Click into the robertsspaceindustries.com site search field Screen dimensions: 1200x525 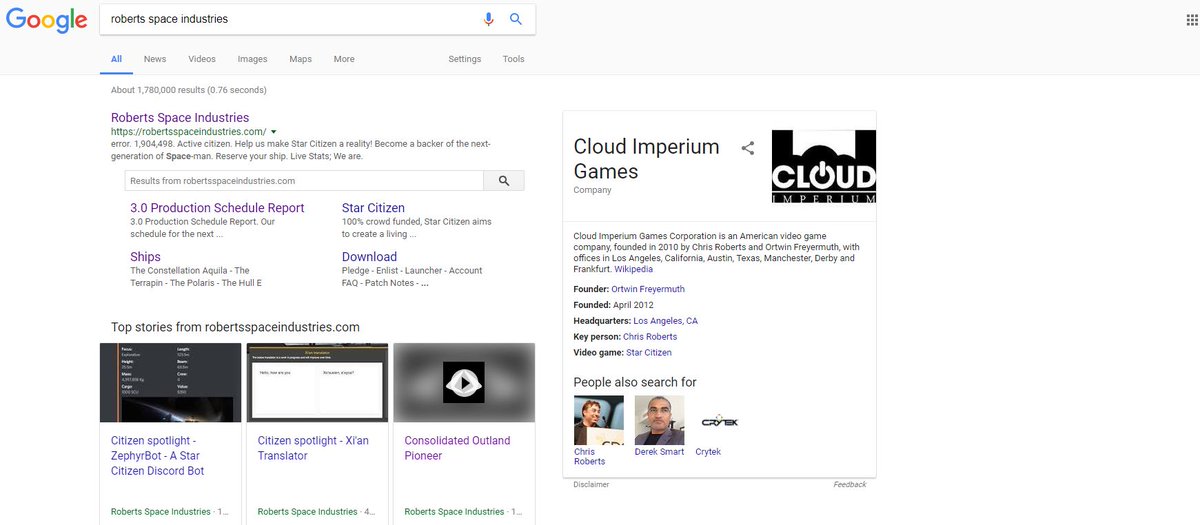[304, 181]
